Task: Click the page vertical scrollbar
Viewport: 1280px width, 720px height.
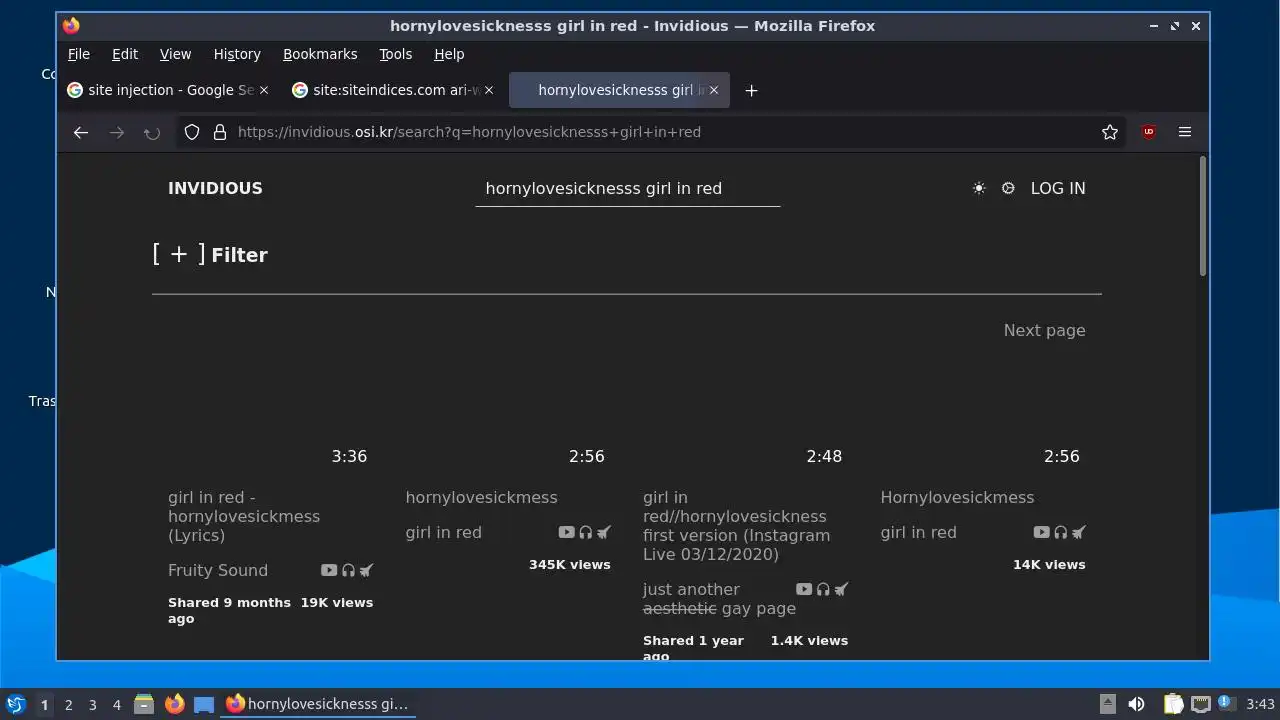Action: click(x=1202, y=216)
